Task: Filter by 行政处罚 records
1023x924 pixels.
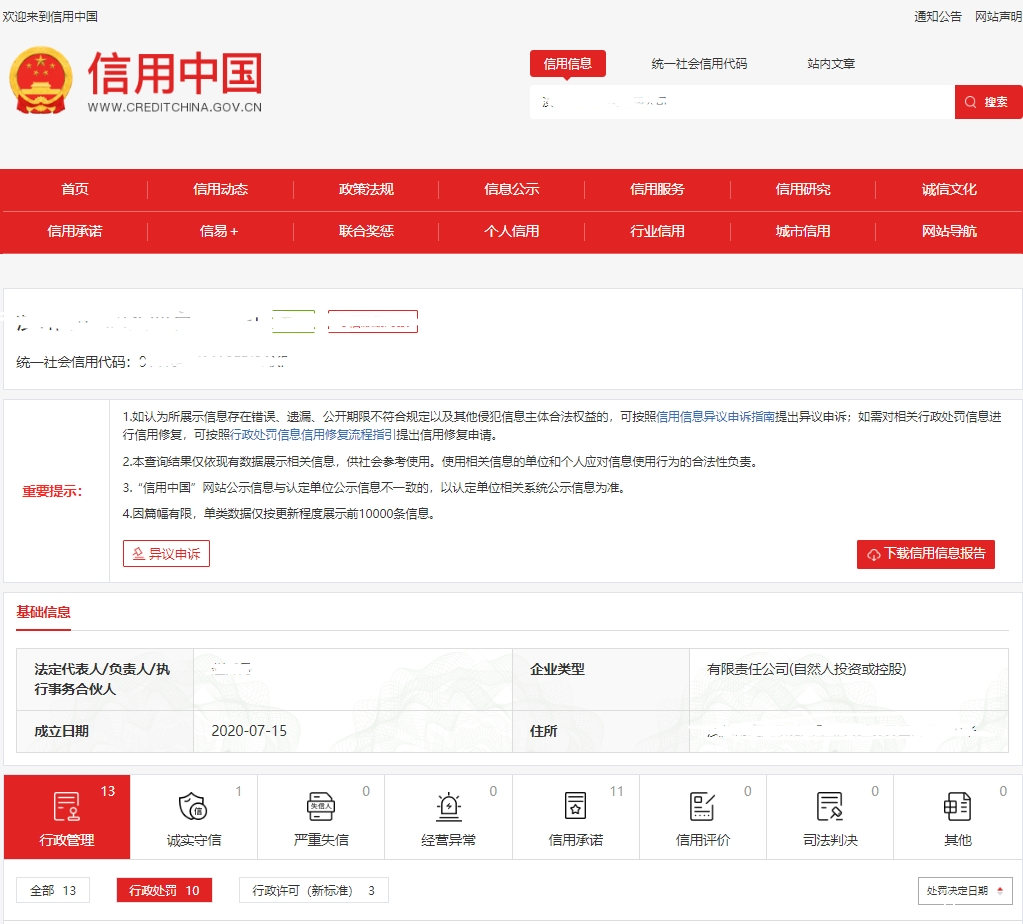Action: coord(164,891)
